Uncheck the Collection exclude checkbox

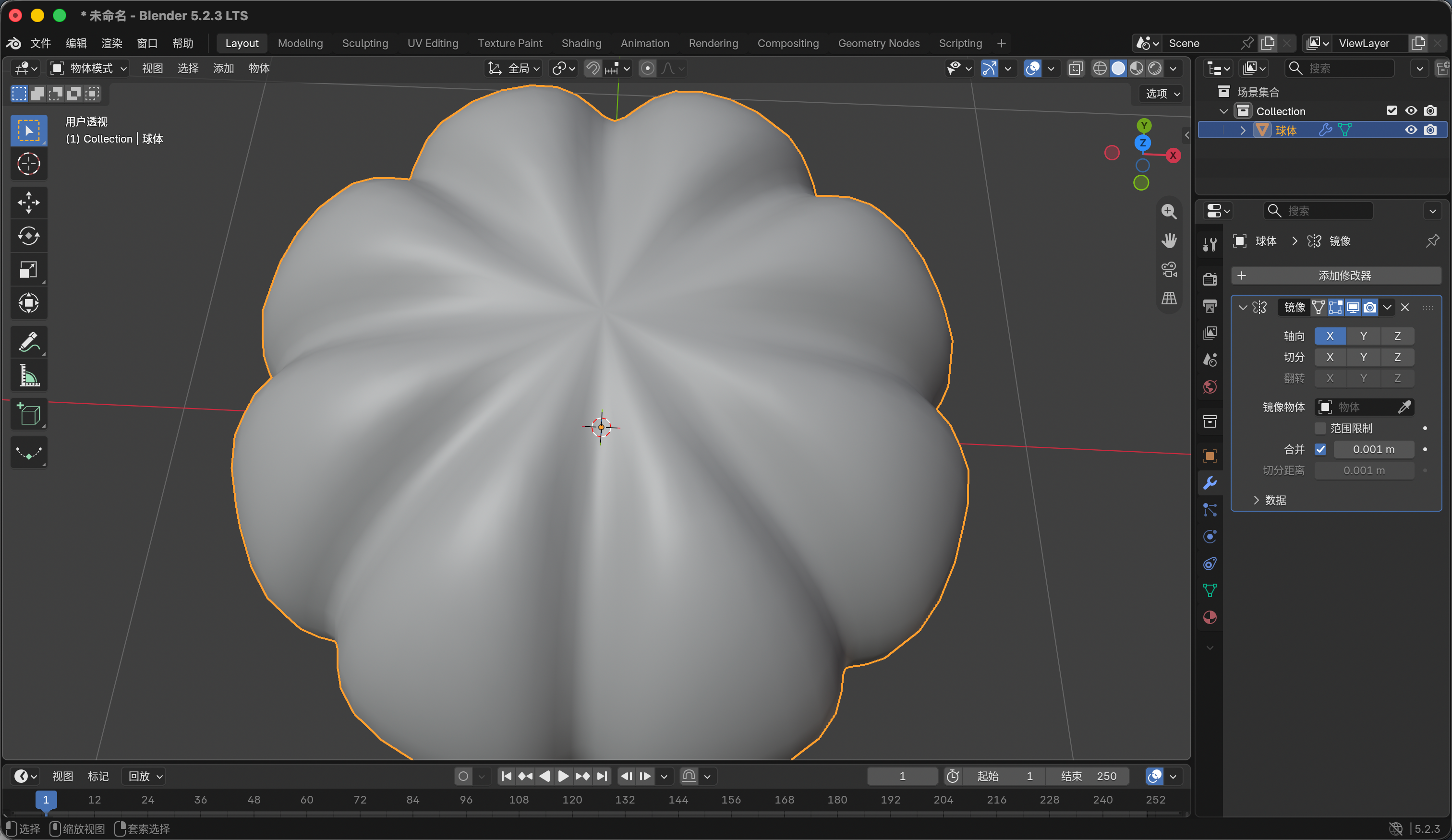click(x=1391, y=110)
